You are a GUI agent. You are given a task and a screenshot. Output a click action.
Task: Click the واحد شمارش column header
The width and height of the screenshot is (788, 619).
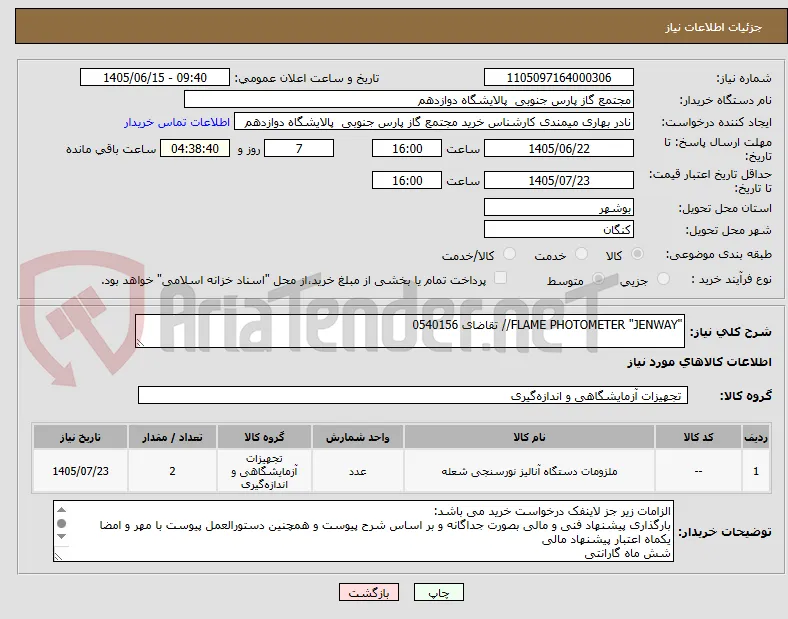(357, 437)
